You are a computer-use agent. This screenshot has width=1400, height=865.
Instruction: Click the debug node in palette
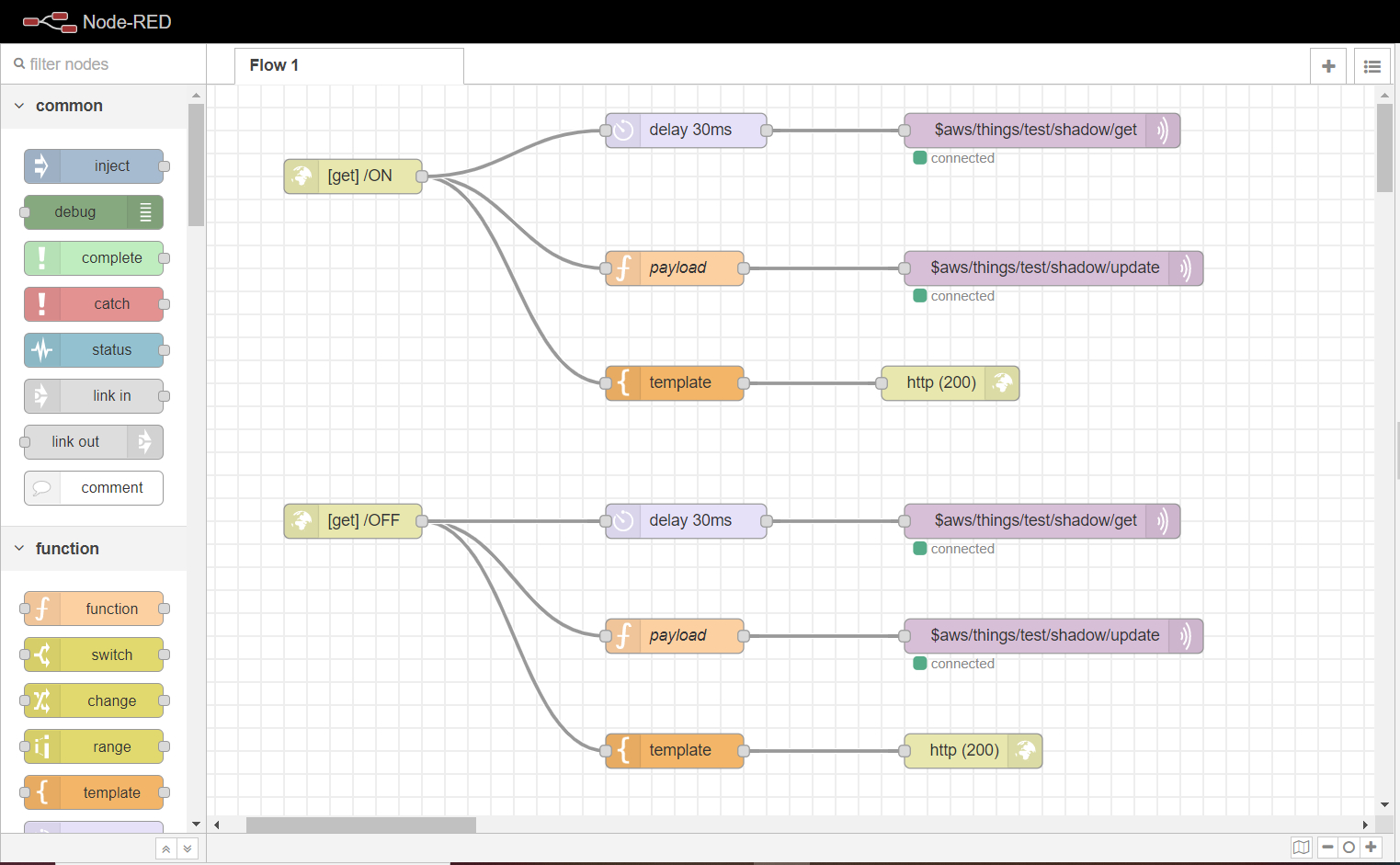tap(93, 212)
